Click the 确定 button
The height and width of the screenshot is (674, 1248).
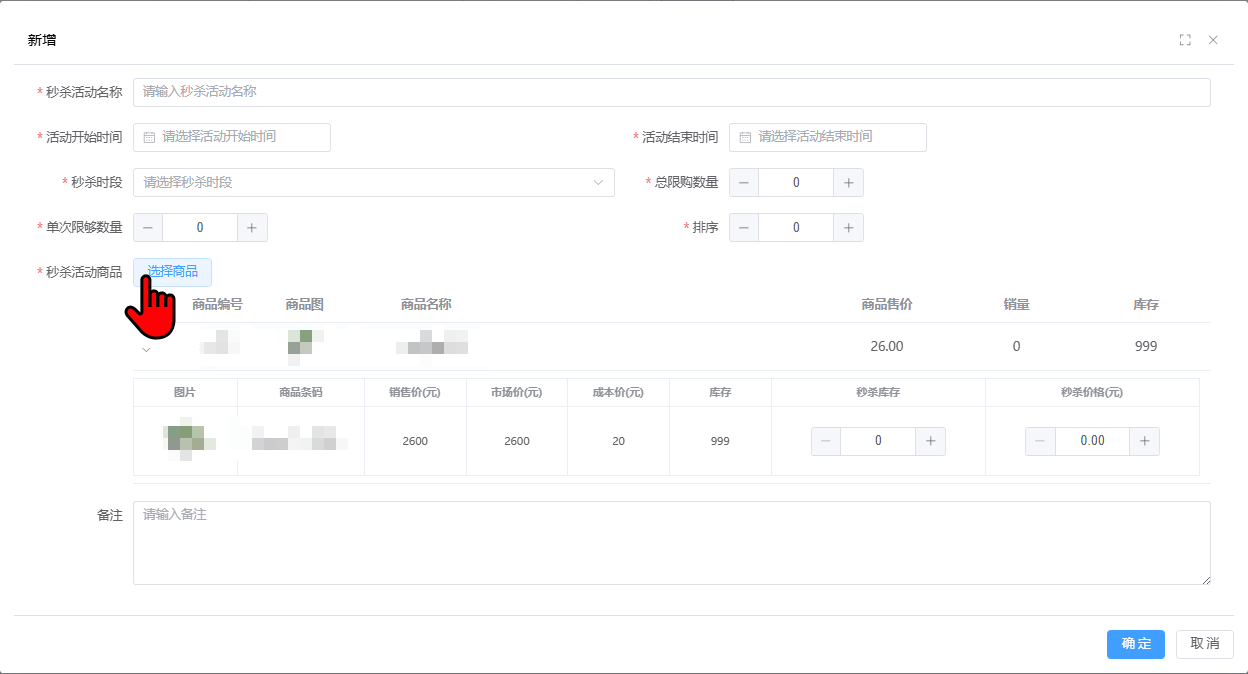(x=1135, y=644)
